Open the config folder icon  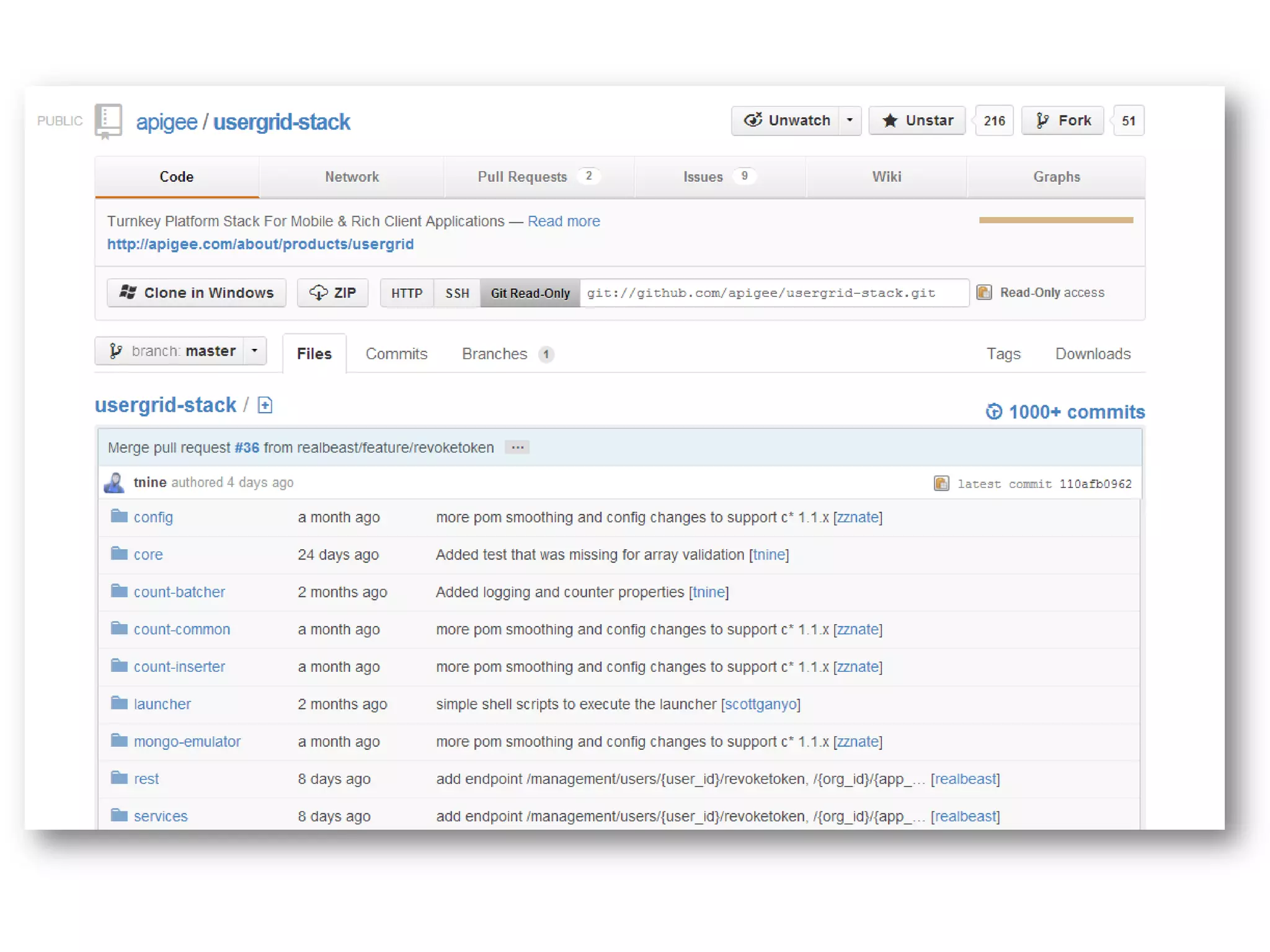point(119,516)
